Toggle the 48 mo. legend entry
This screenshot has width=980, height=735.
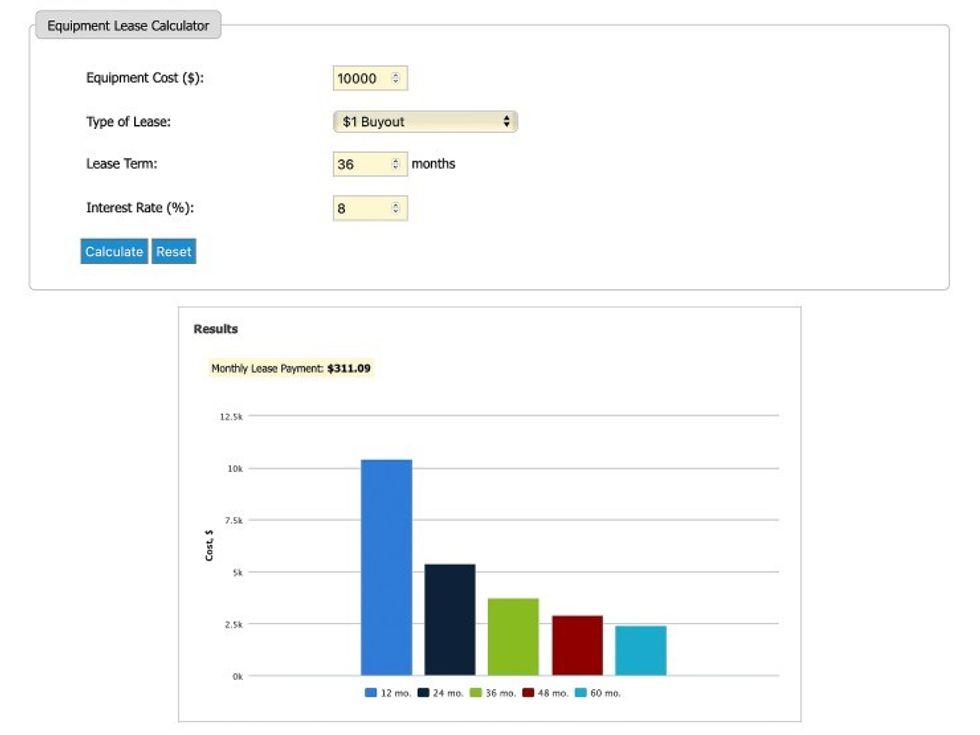[545, 692]
